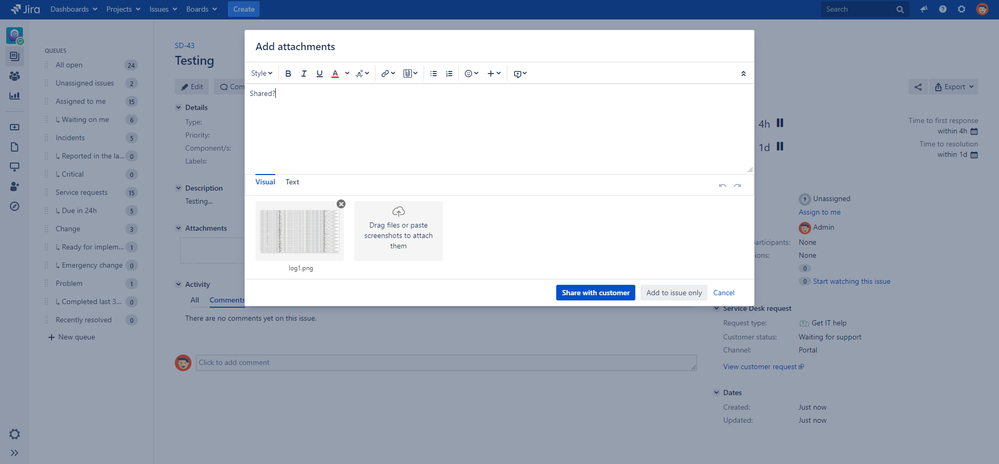Click inside the comment text area
The width and height of the screenshot is (999, 464).
click(x=499, y=128)
